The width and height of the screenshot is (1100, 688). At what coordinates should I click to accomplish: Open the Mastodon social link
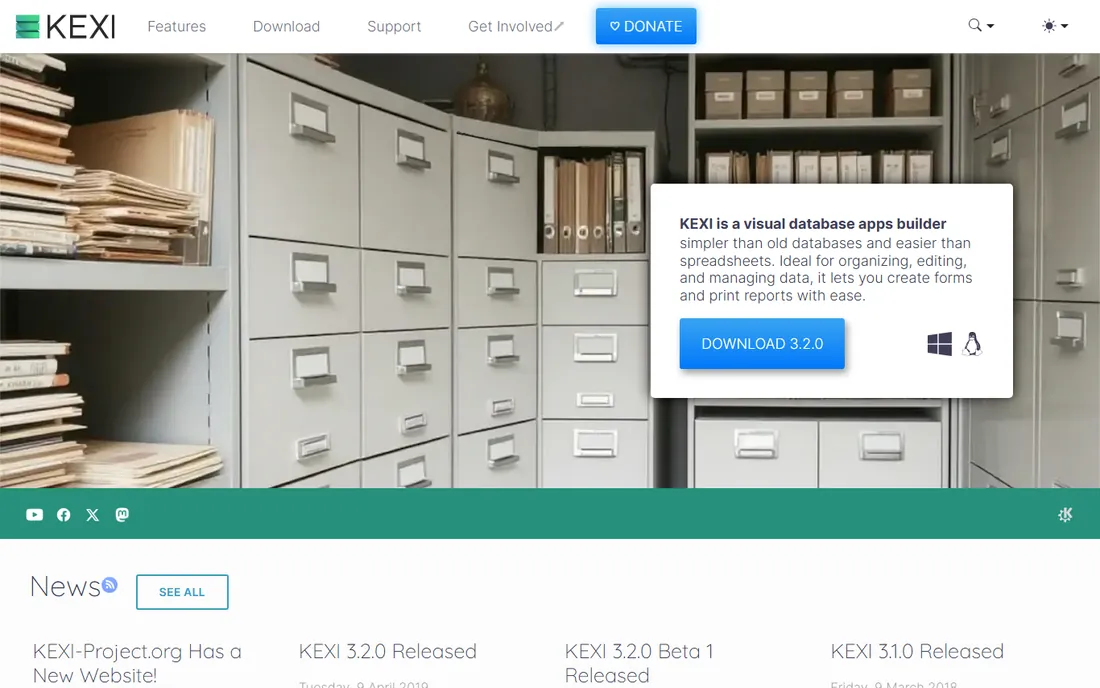coord(122,515)
